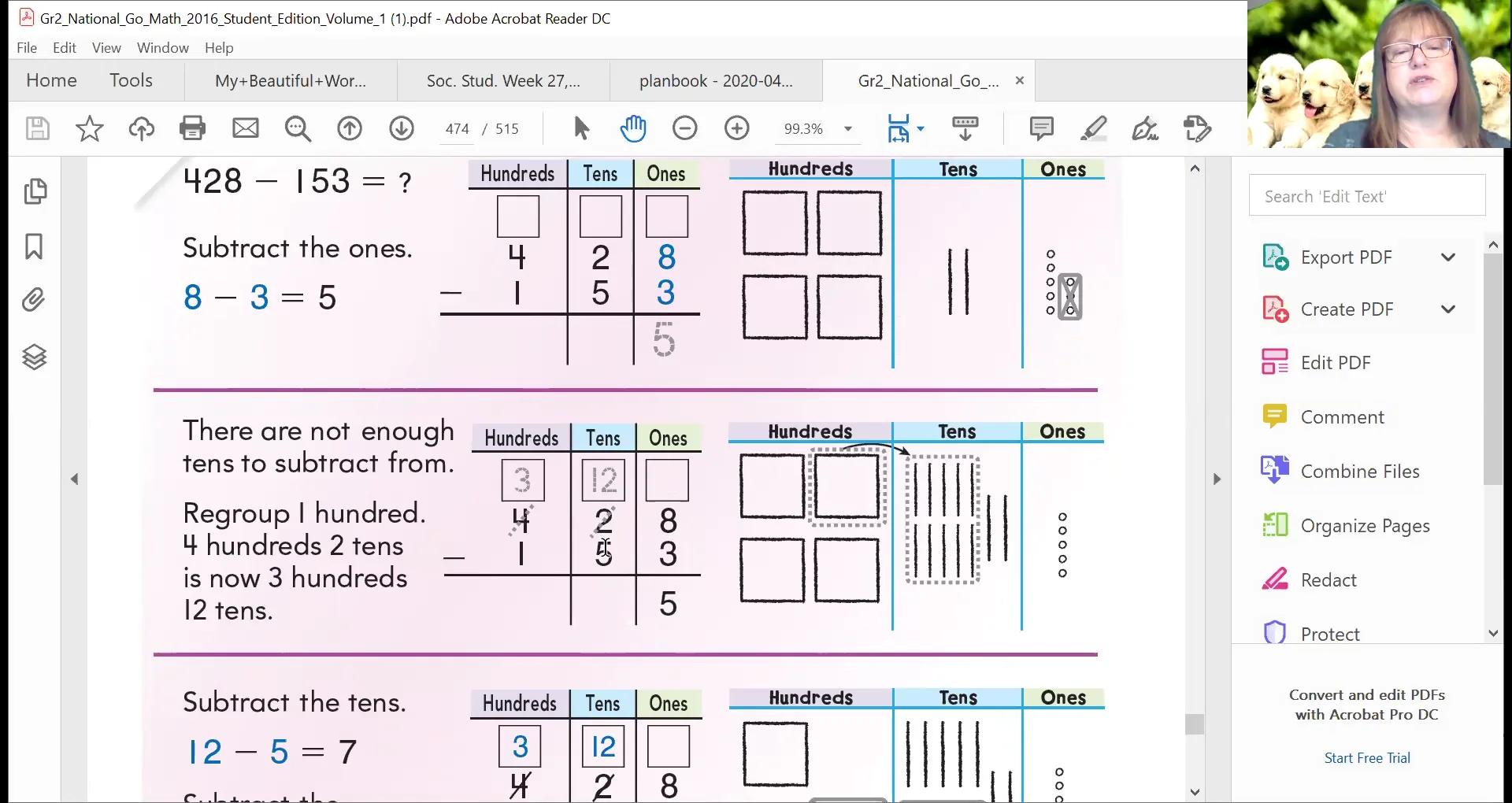Open page thumbnails panel
Image resolution: width=1512 pixels, height=803 pixels.
pos(35,191)
